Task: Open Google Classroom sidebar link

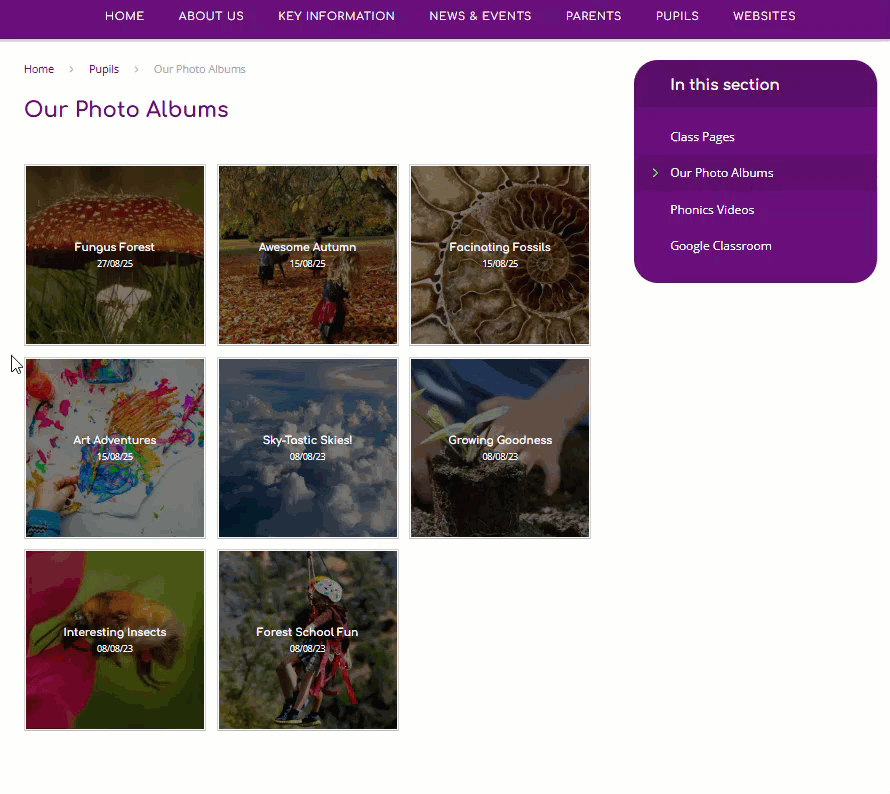Action: pos(720,246)
